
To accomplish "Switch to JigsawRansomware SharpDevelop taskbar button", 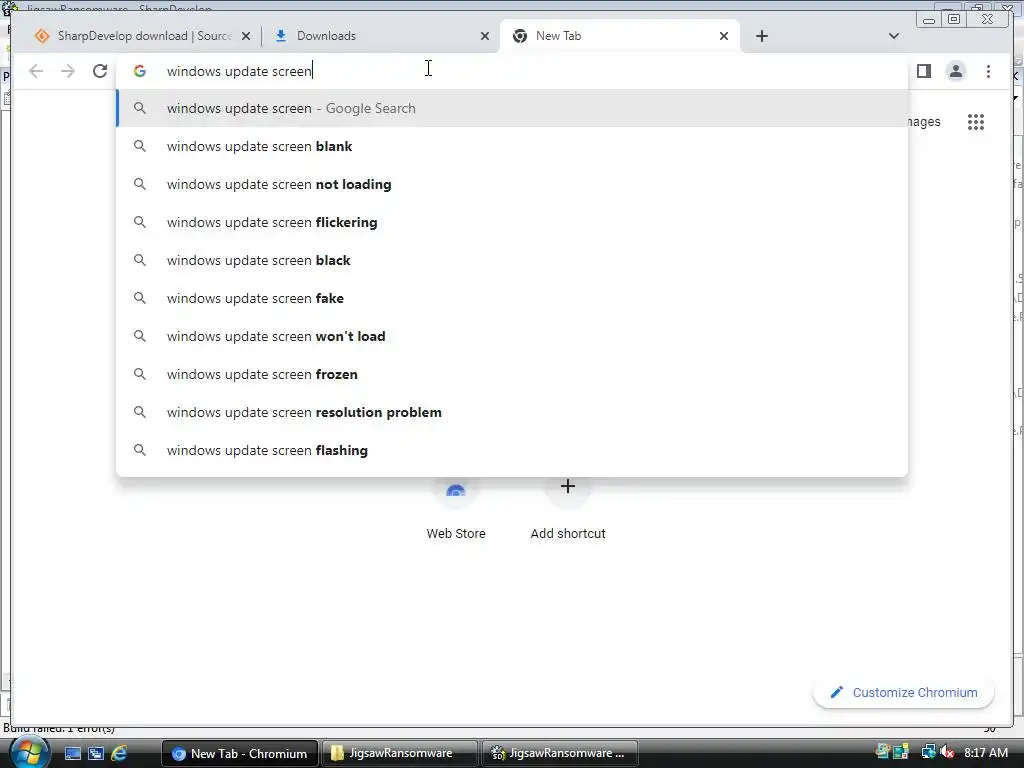I will point(560,753).
